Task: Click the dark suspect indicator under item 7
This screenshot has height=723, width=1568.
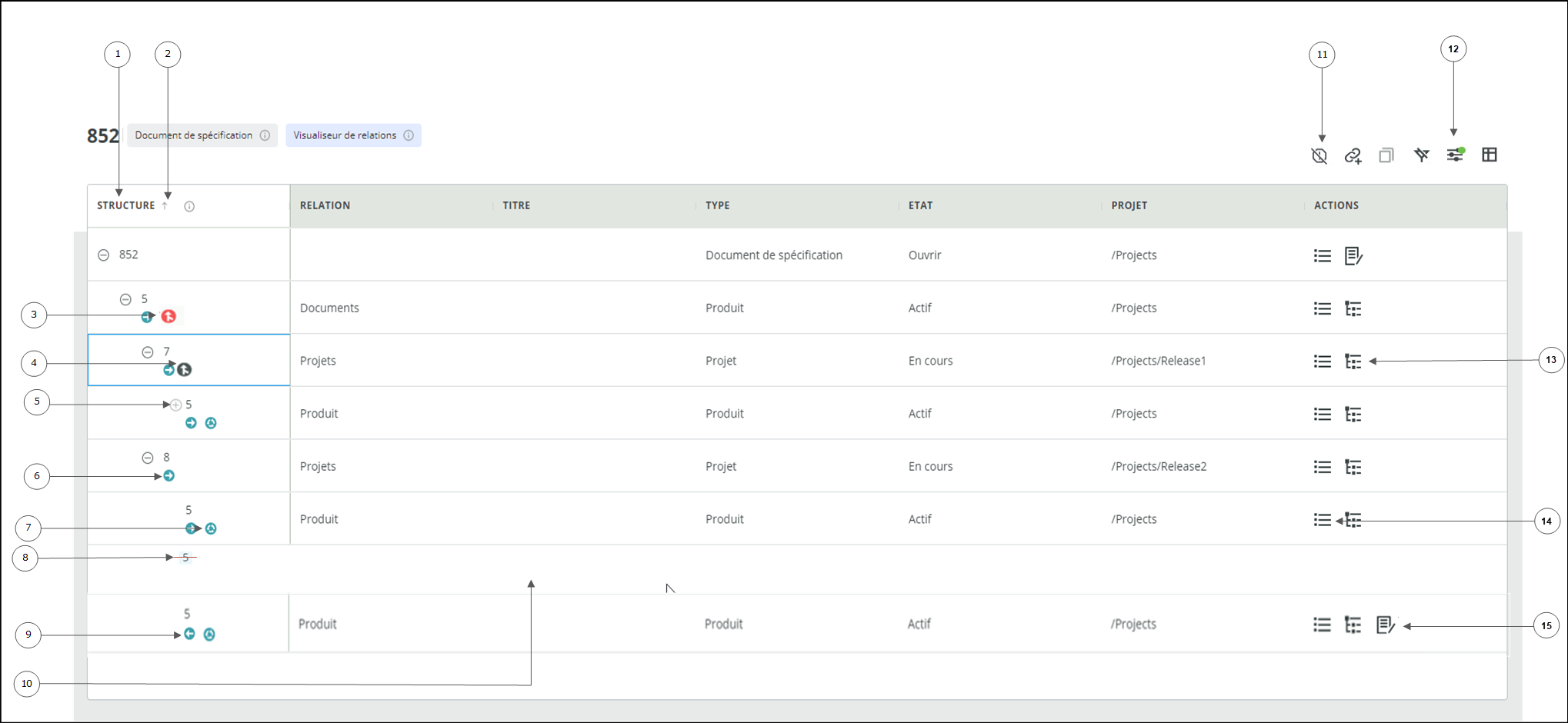Action: pyautogui.click(x=185, y=370)
